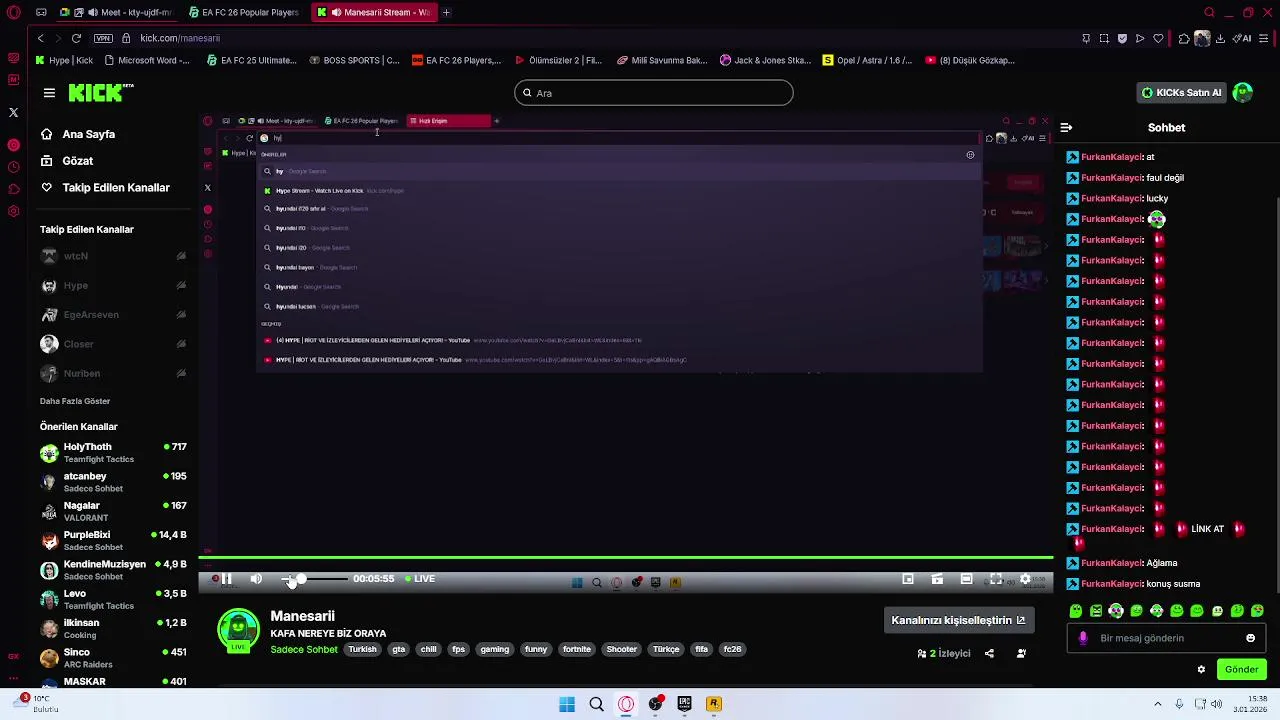The image size is (1280, 720).
Task: Open Milli Savunma Bak... bookmark
Action: coord(662,60)
